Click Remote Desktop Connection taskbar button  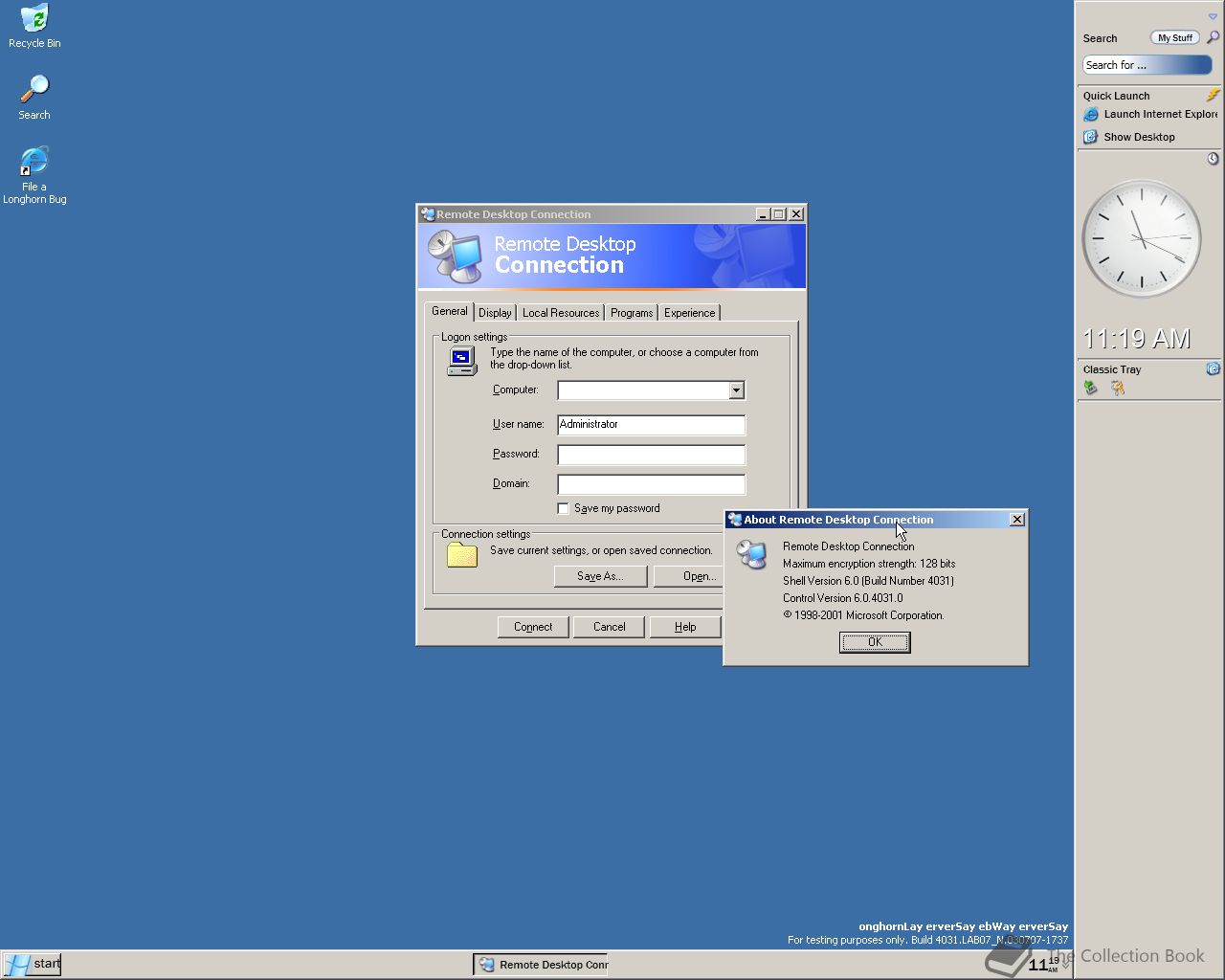(542, 965)
